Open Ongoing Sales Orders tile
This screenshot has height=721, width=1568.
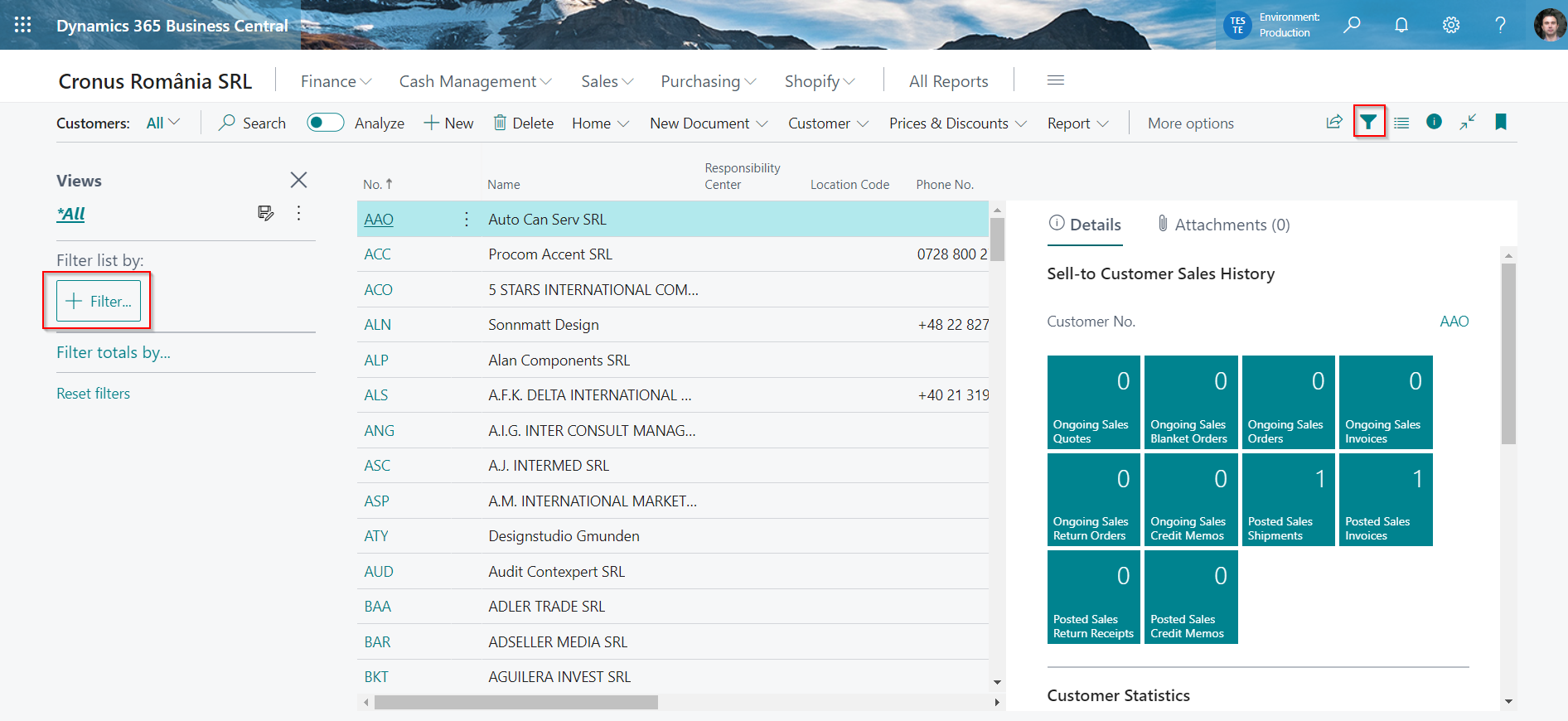1289,402
